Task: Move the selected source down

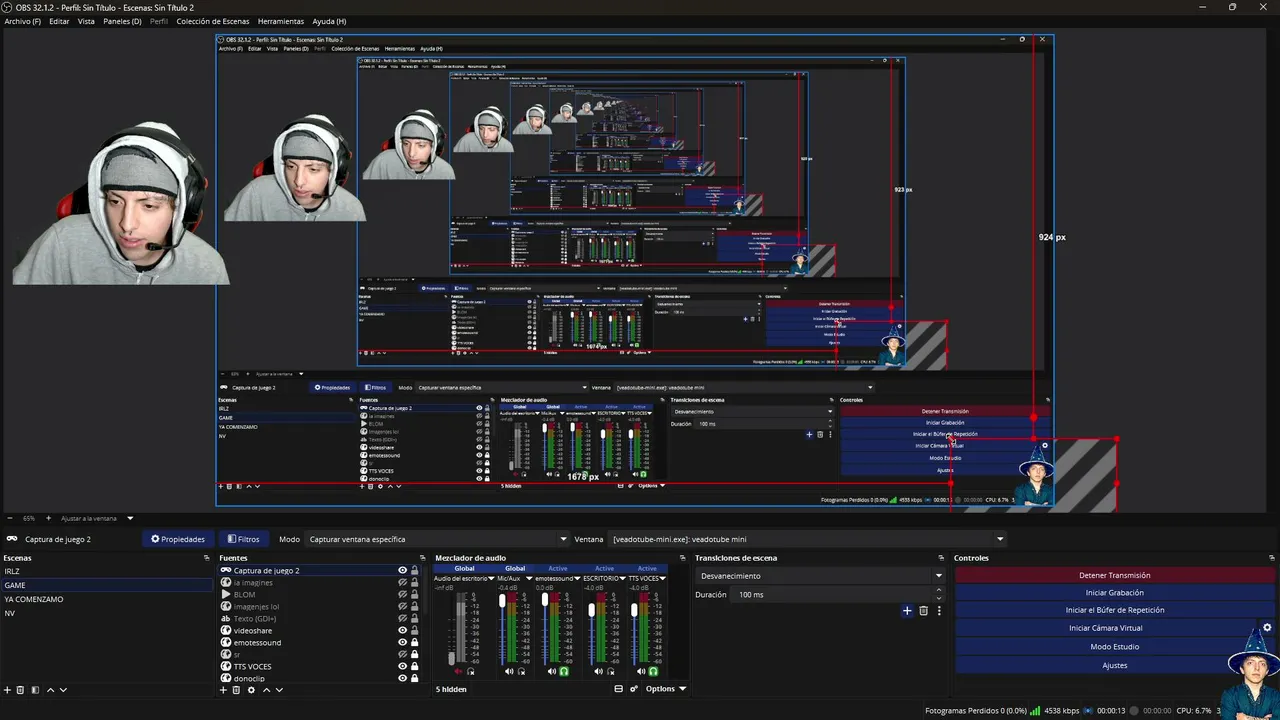Action: (x=279, y=690)
